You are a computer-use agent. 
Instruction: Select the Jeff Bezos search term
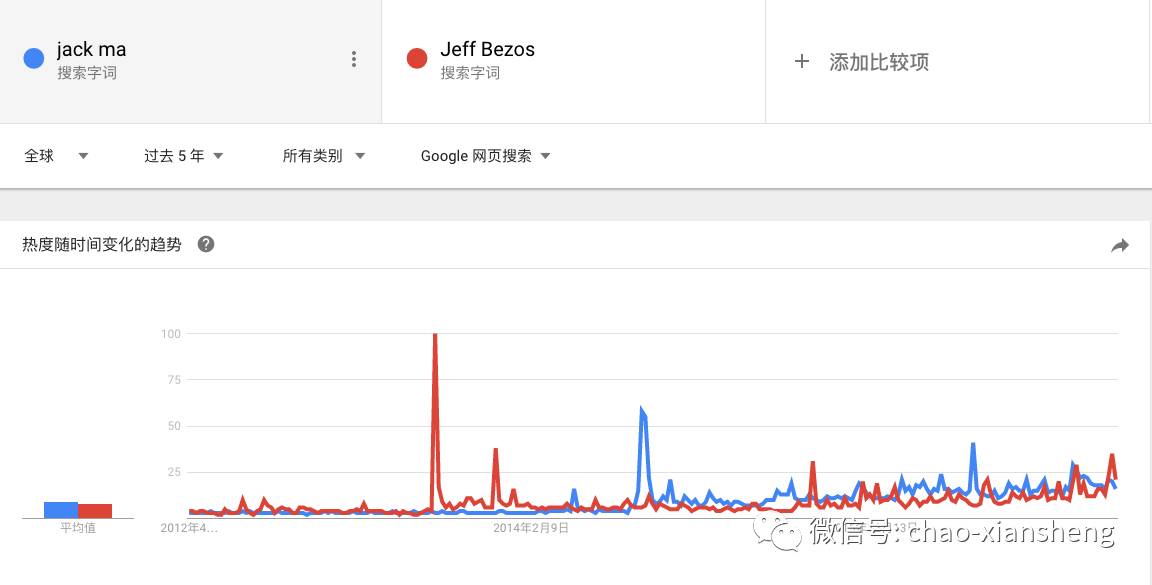point(487,50)
